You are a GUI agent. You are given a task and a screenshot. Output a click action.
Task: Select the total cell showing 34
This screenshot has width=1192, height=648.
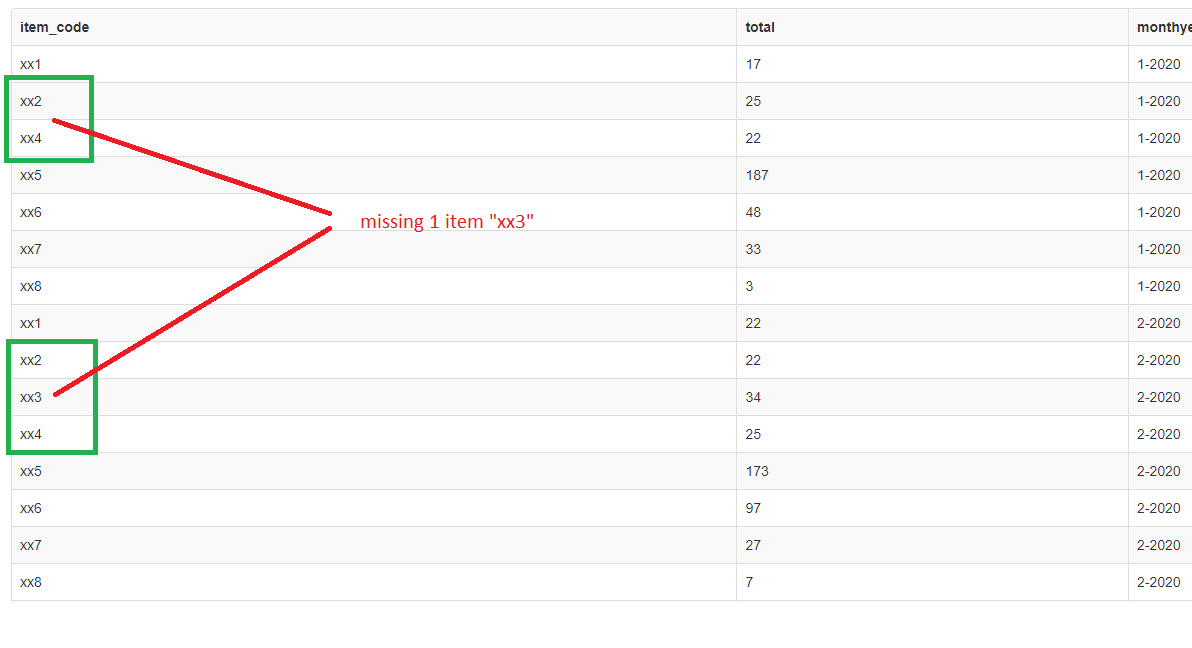753,397
